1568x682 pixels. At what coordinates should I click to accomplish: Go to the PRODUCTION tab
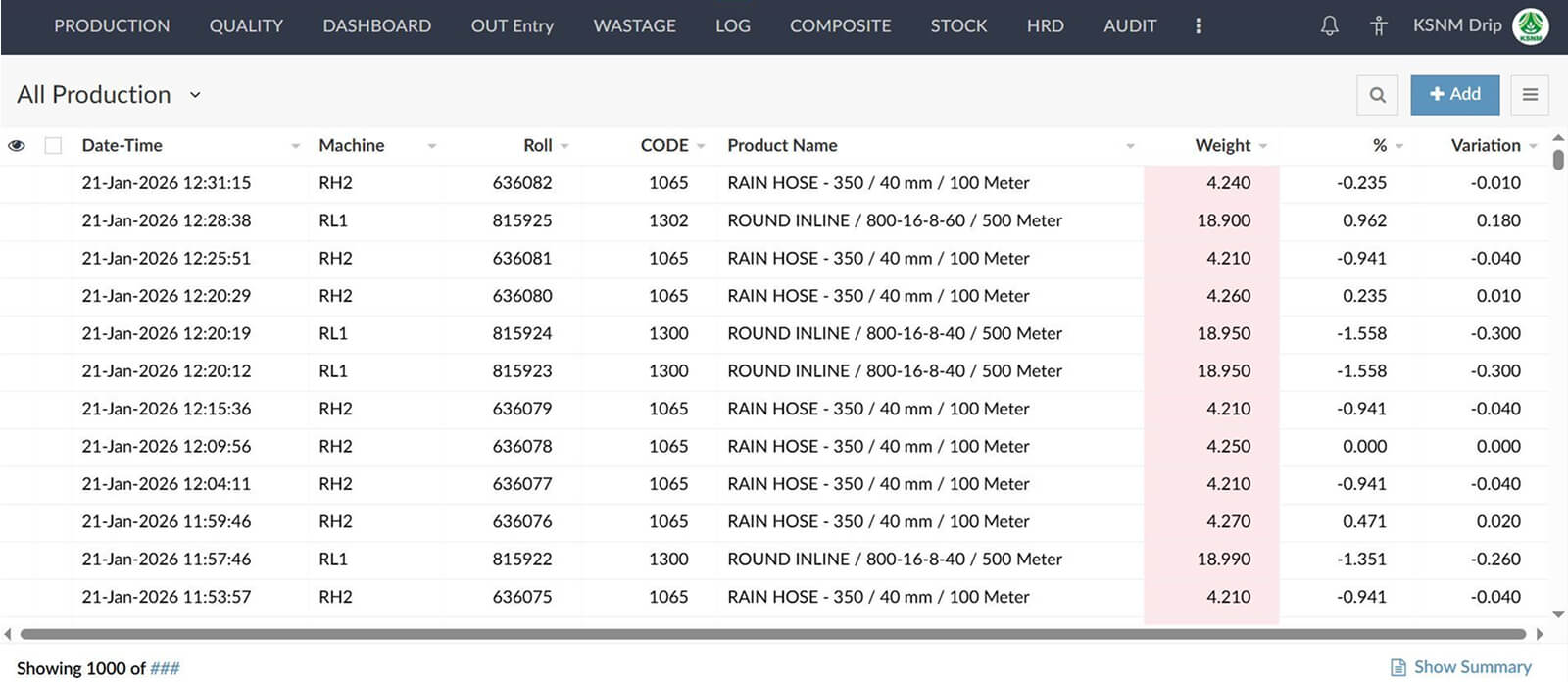(x=112, y=26)
